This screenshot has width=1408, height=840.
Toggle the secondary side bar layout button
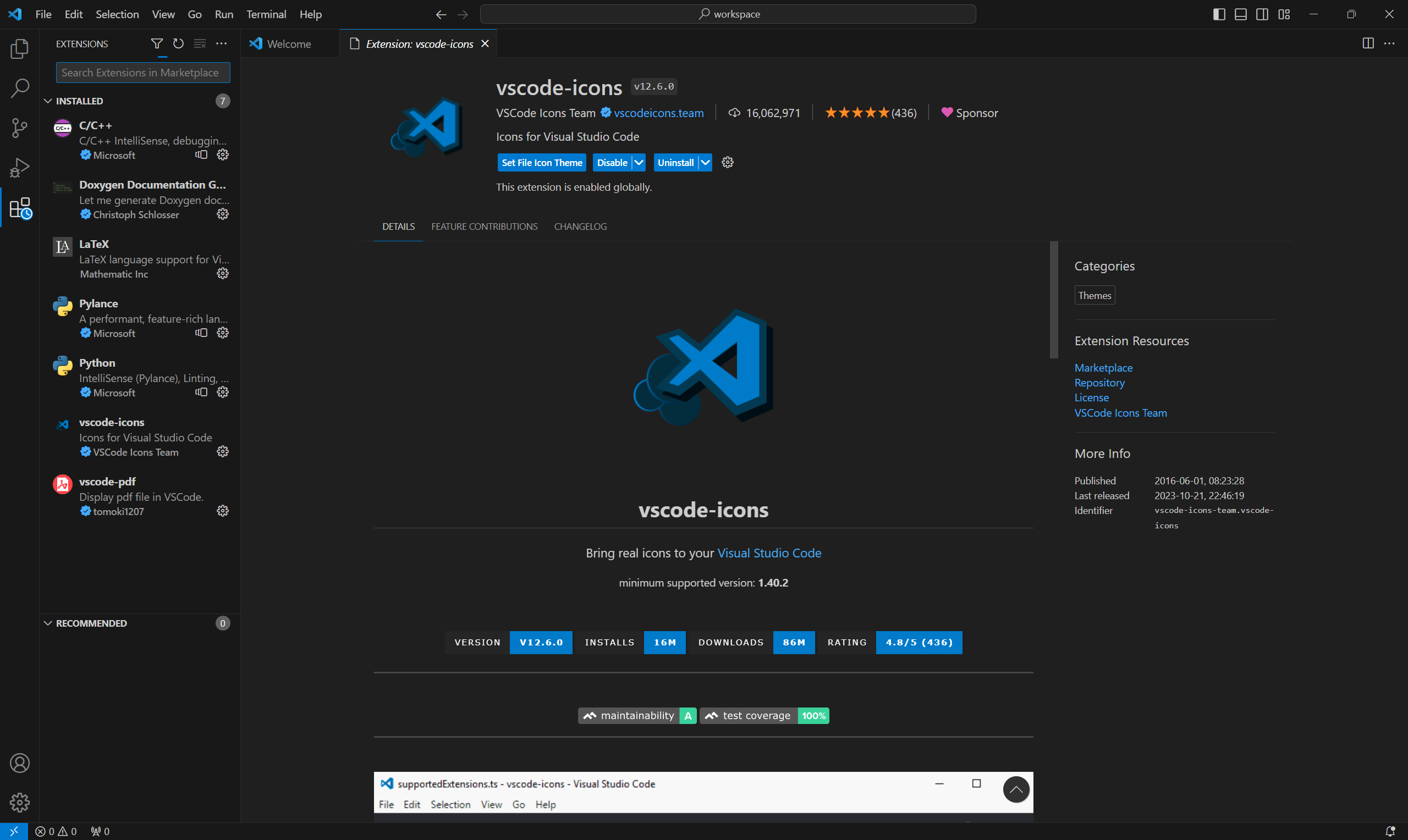tap(1262, 14)
